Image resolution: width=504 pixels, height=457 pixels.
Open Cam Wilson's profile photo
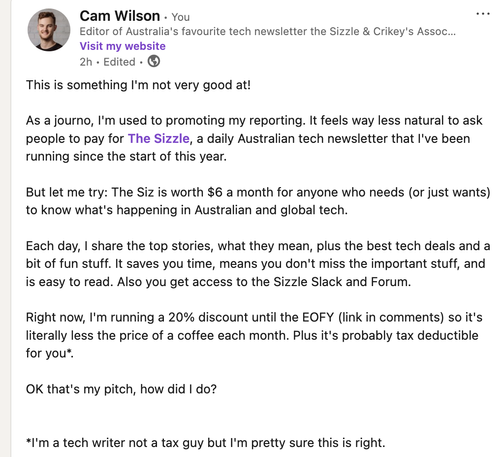pos(49,30)
